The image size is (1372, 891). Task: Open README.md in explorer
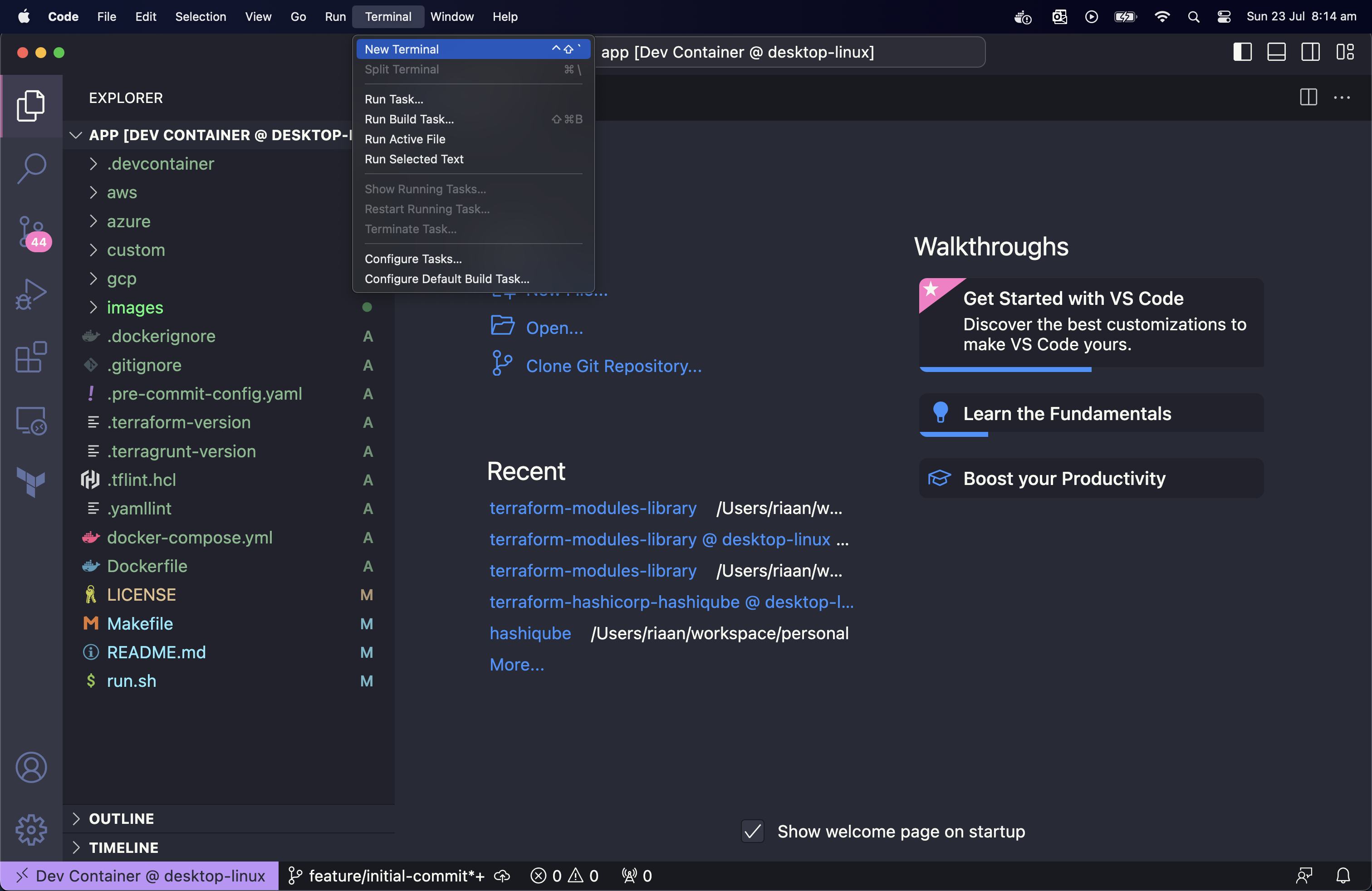[156, 652]
